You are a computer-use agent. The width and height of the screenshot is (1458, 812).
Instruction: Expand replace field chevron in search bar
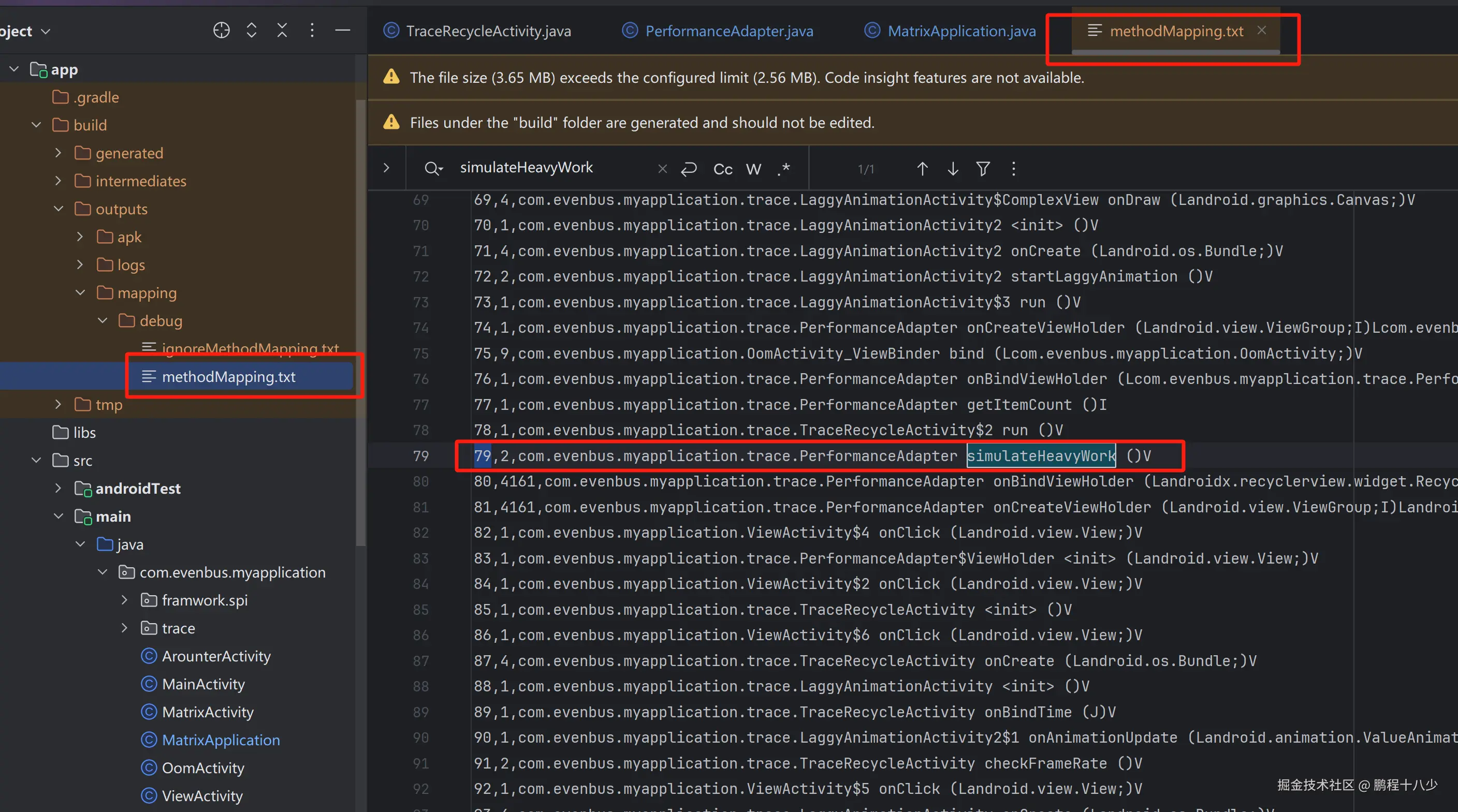click(387, 168)
